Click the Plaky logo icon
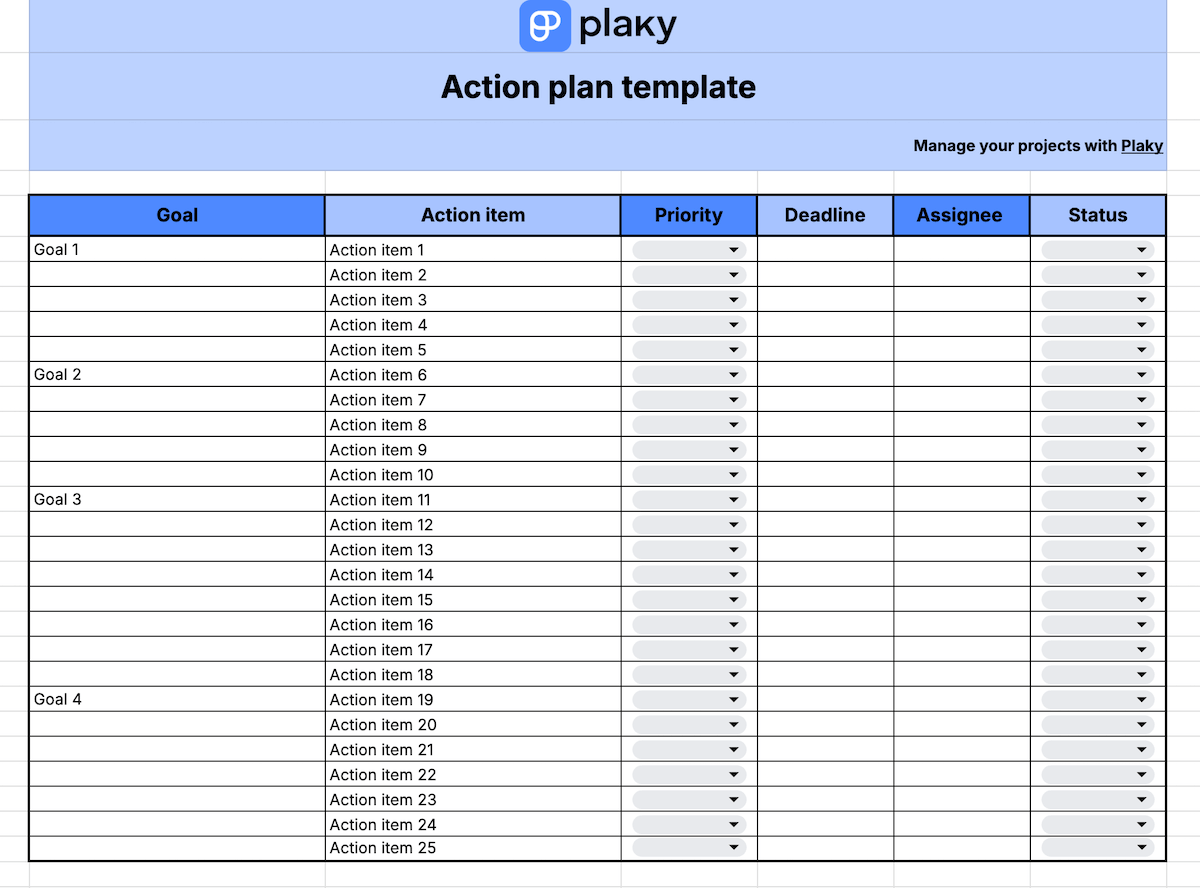This screenshot has width=1200, height=888. tap(545, 26)
